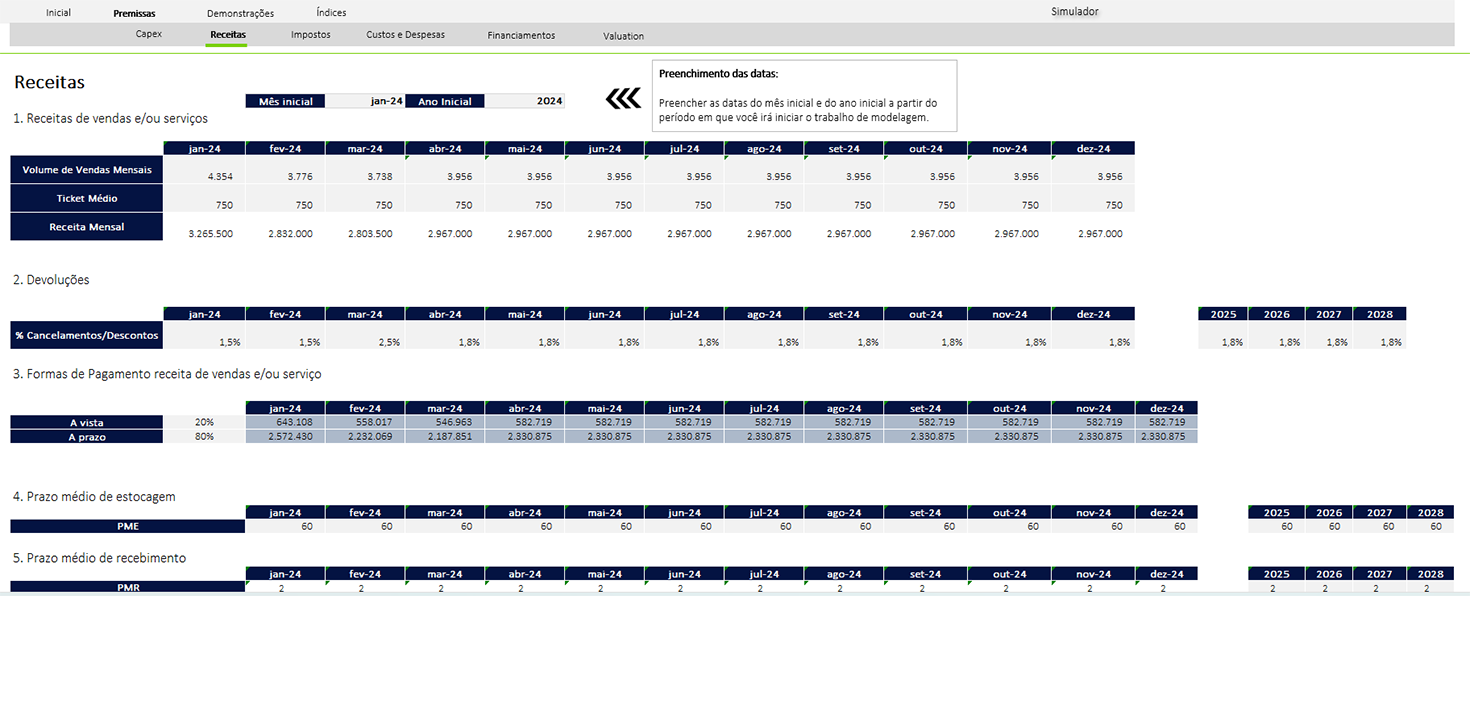
Task: Select jan-24 Volume de Vendas cell 4.354
Action: [205, 176]
